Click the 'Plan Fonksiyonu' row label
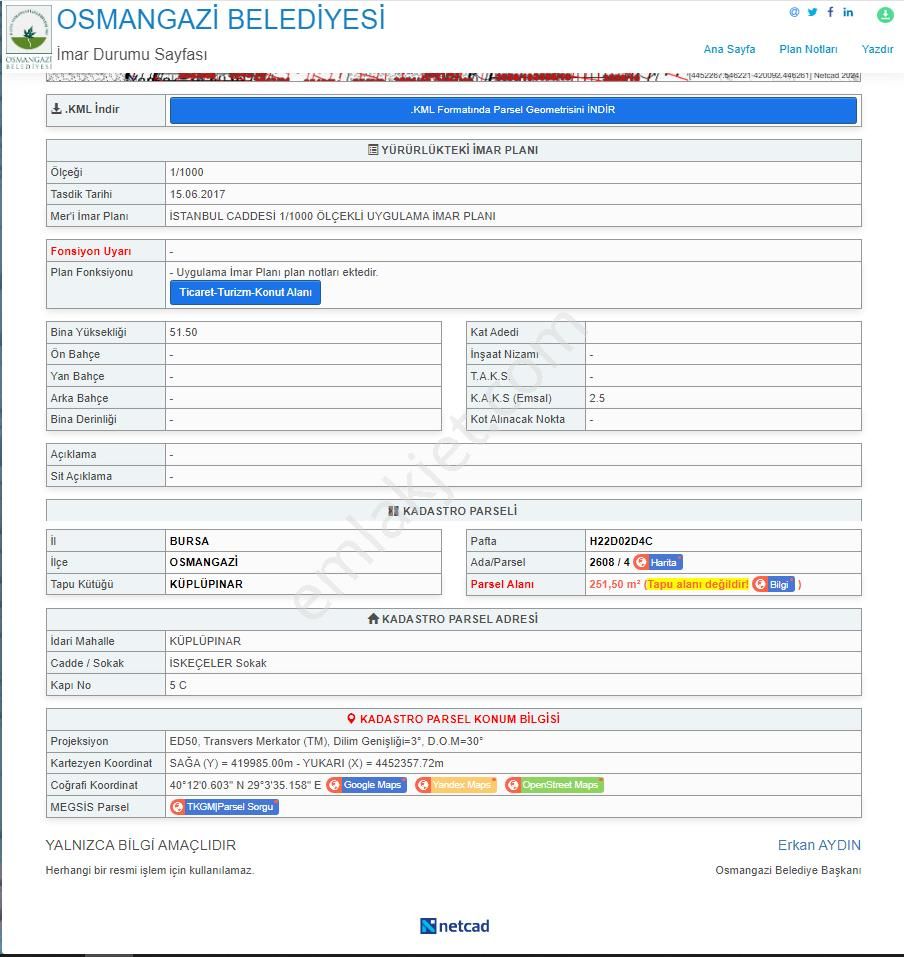Image resolution: width=904 pixels, height=957 pixels. pyautogui.click(x=92, y=272)
